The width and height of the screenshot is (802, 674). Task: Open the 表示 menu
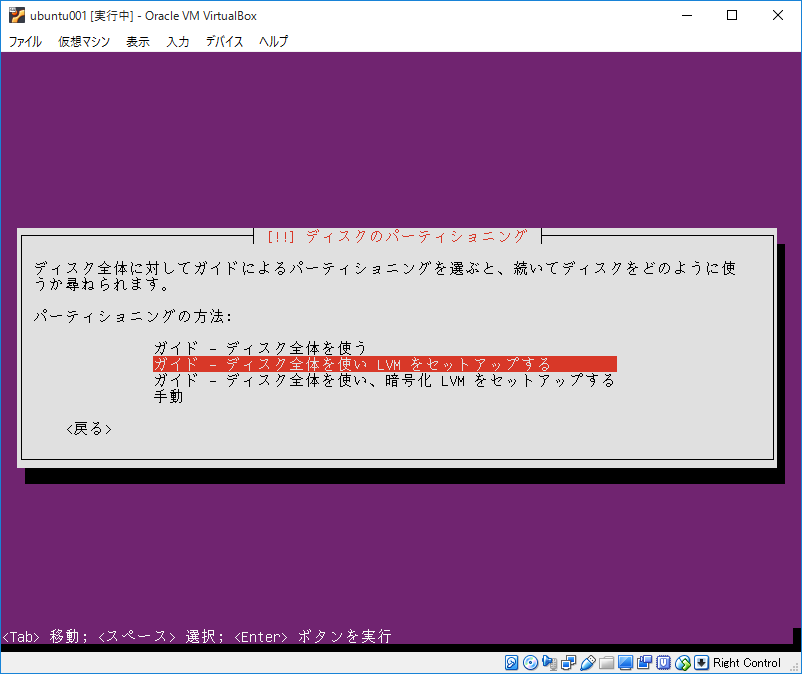(137, 42)
